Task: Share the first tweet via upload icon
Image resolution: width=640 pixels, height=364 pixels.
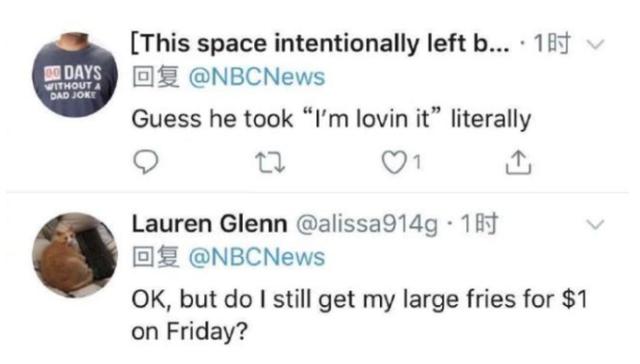Action: click(x=518, y=162)
